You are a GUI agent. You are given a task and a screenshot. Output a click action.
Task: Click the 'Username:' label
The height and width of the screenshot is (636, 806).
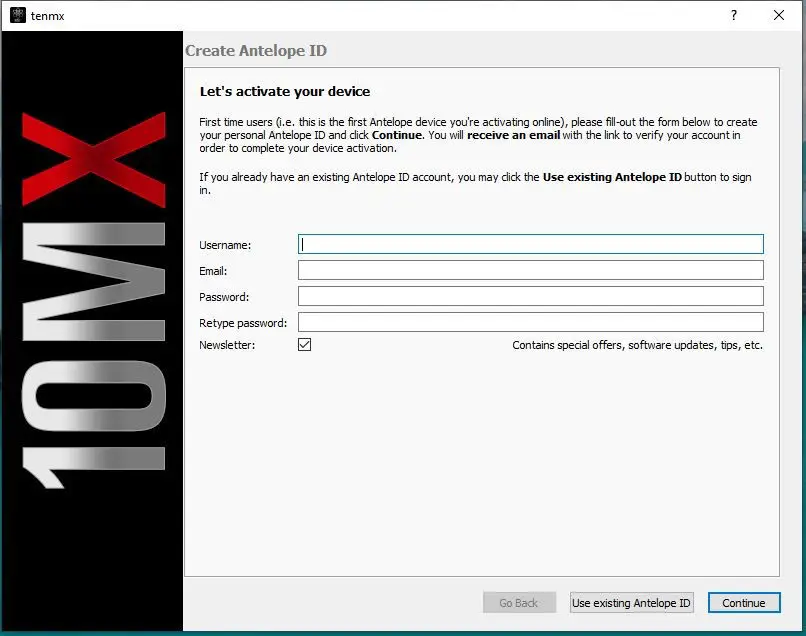(225, 245)
